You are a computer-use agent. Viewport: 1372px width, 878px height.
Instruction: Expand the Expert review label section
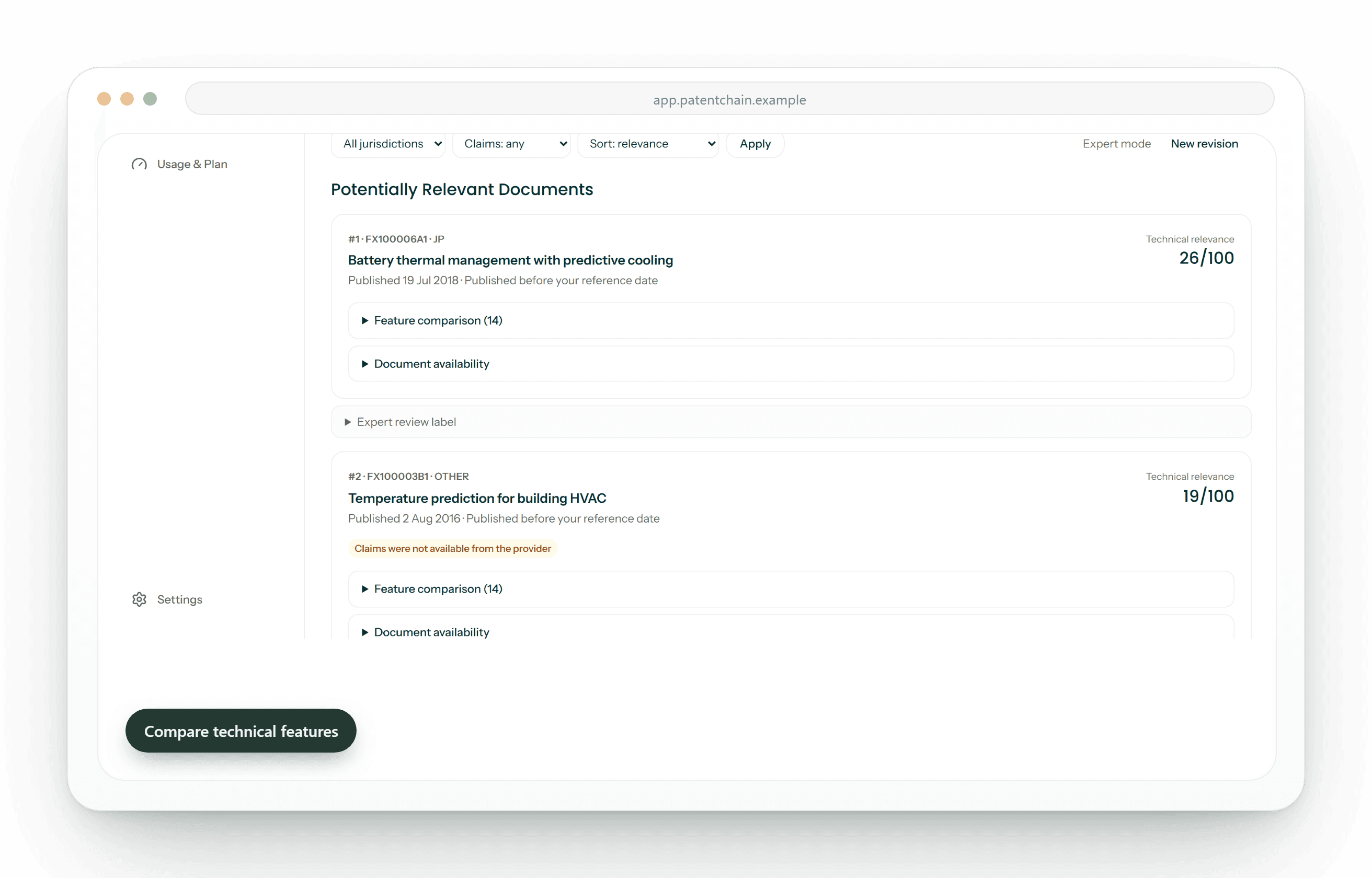[x=791, y=422]
